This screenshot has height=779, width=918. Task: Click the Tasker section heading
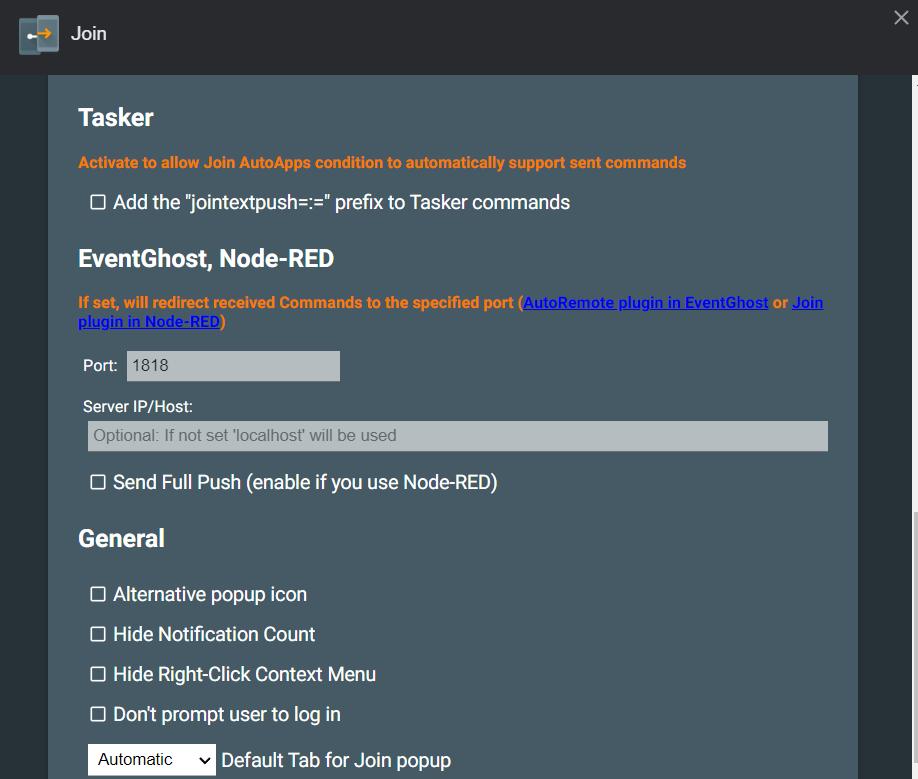116,118
